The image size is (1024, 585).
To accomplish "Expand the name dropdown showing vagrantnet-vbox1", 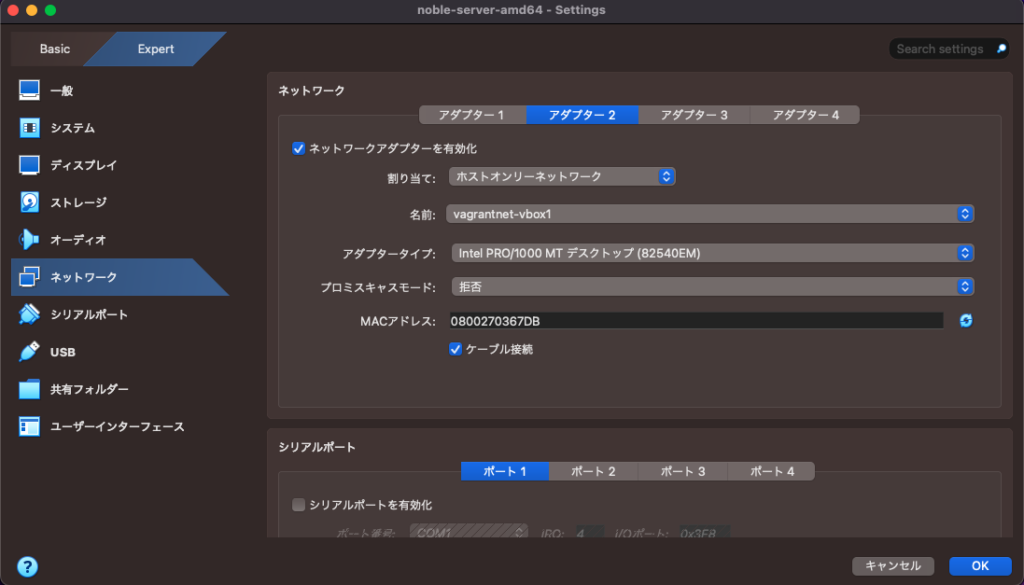I will pyautogui.click(x=711, y=214).
